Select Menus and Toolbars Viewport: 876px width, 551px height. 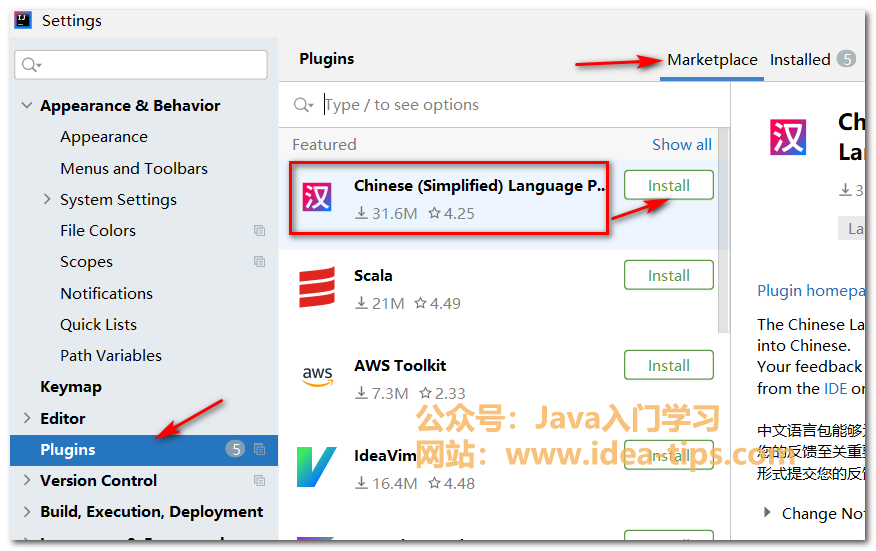(x=134, y=168)
